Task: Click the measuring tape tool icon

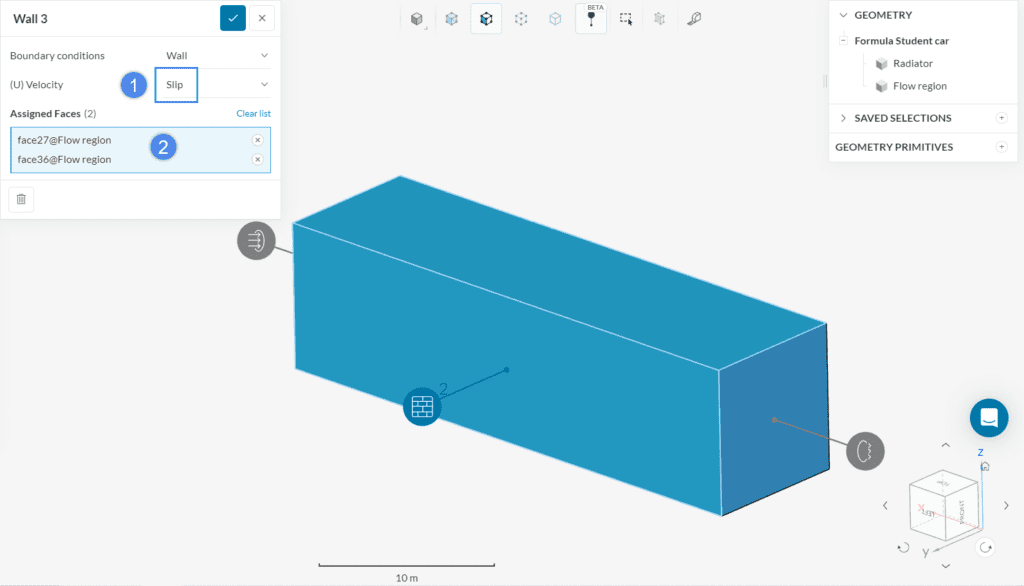Action: [695, 18]
